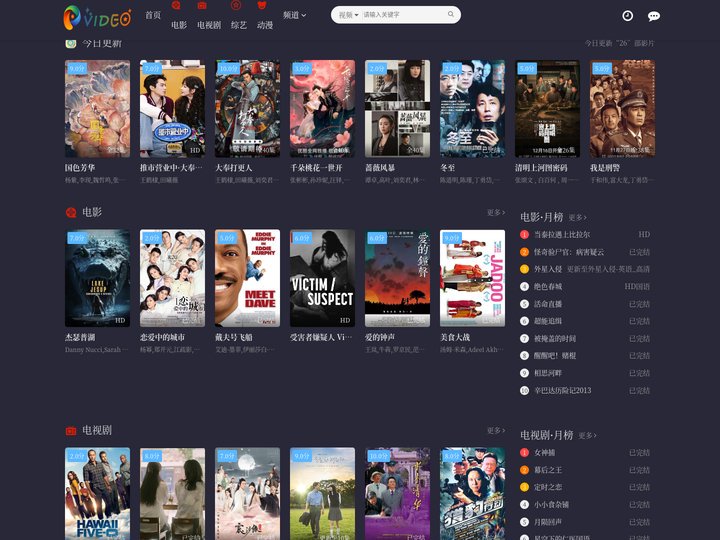Click the 10.0分 badge on 大奉打更人
This screenshot has height=540, width=720.
[229, 68]
